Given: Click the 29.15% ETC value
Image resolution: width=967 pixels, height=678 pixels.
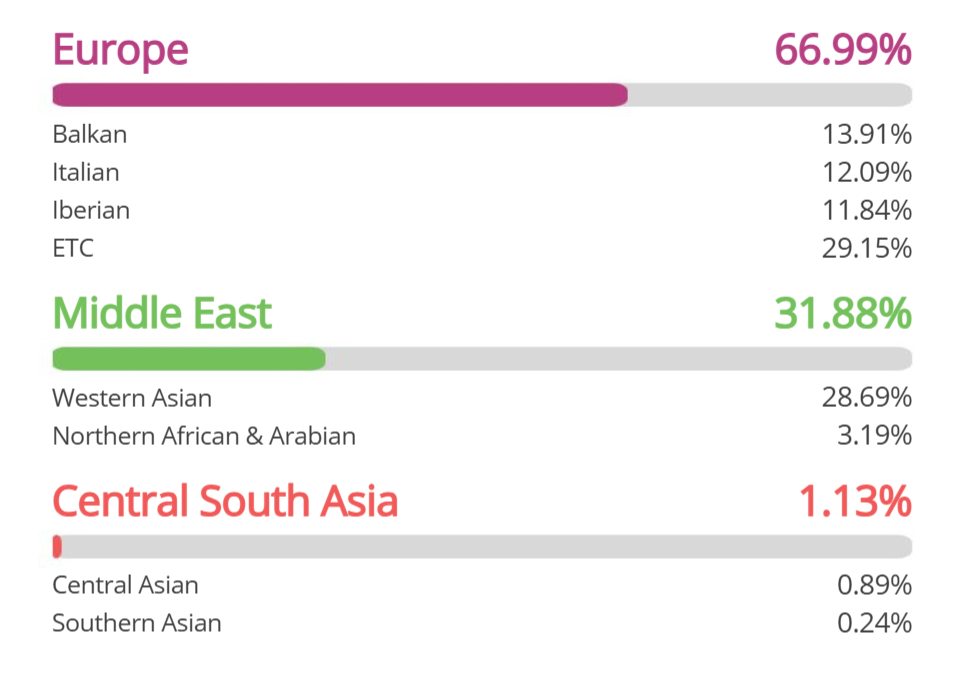Looking at the screenshot, I should (866, 248).
